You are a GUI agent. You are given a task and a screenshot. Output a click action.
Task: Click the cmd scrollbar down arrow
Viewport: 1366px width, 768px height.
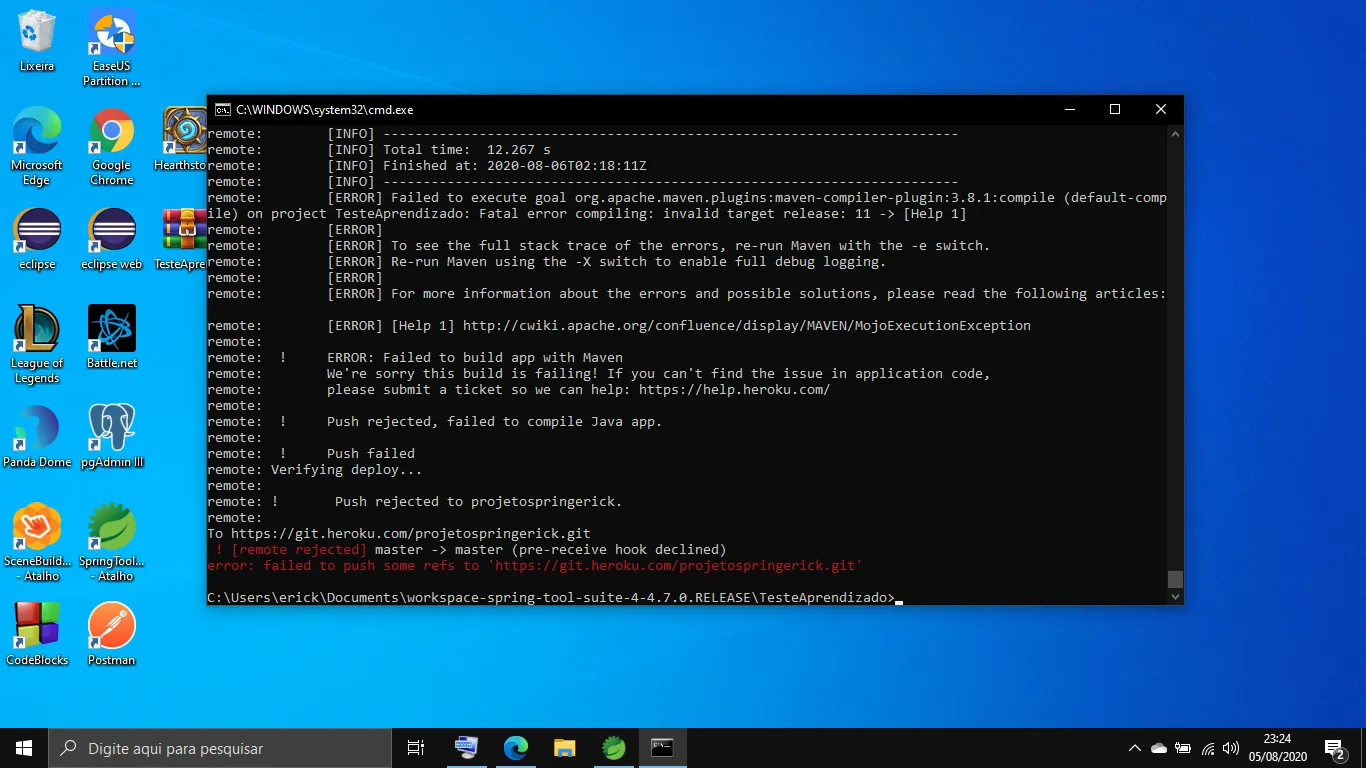pyautogui.click(x=1175, y=596)
